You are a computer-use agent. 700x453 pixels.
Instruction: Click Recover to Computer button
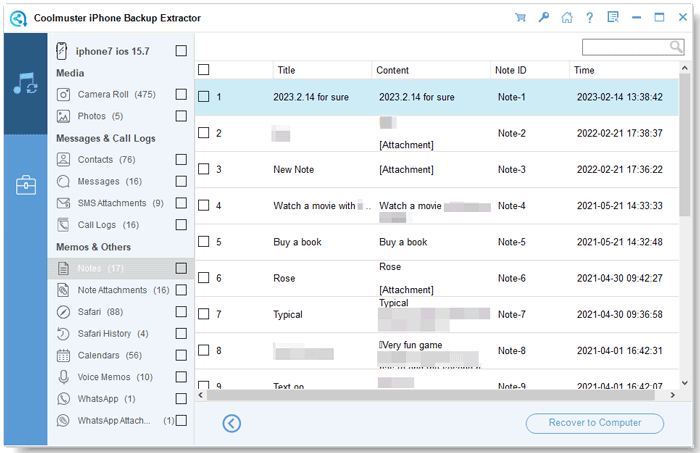pos(595,423)
